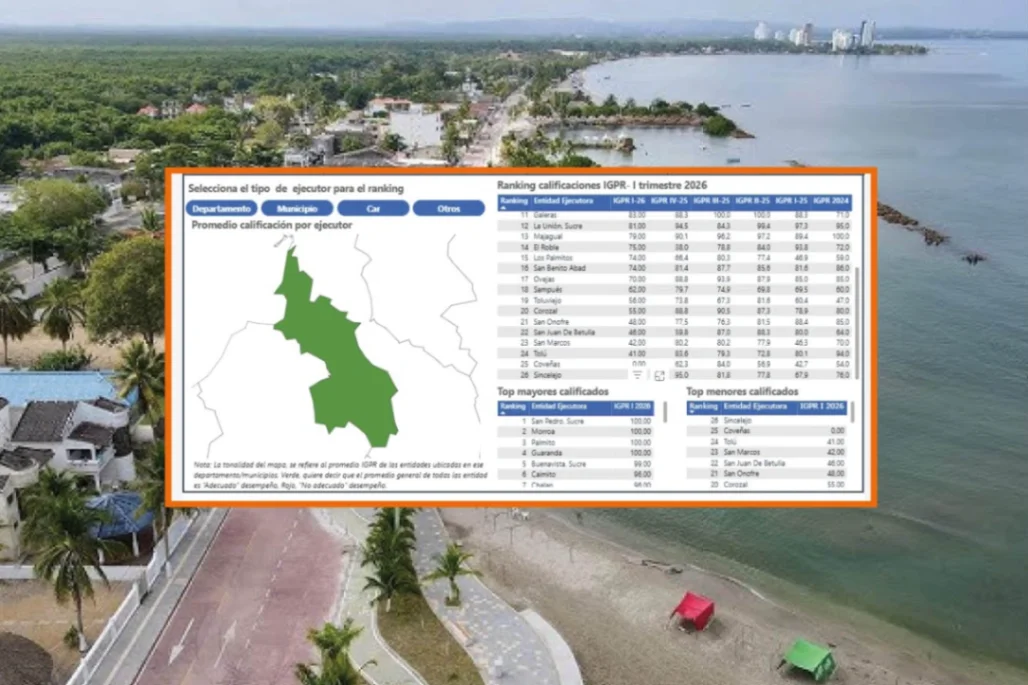Select 'Ovejas' row in the ranking table
The image size is (1028, 685).
point(675,279)
